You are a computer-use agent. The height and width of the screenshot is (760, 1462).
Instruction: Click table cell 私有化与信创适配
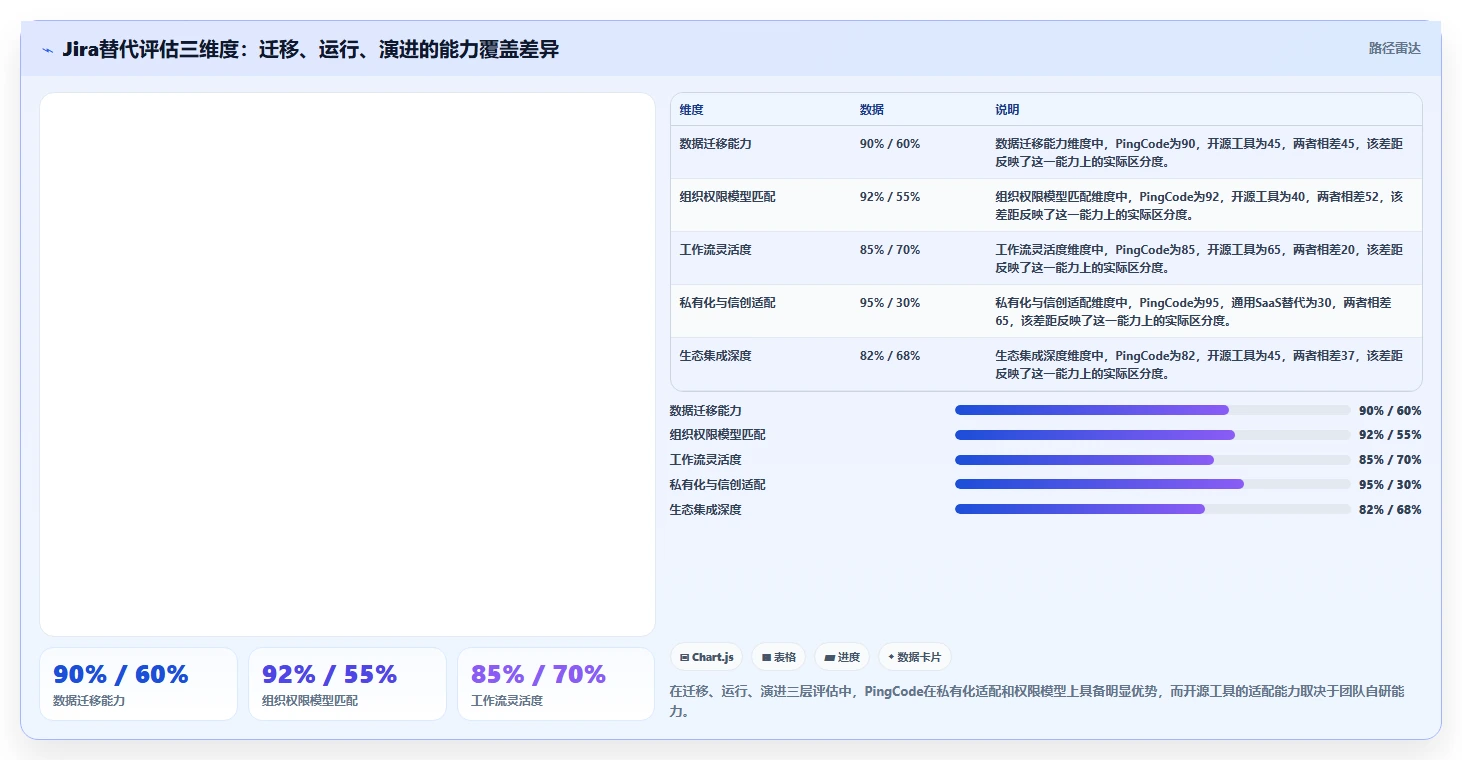coord(728,303)
